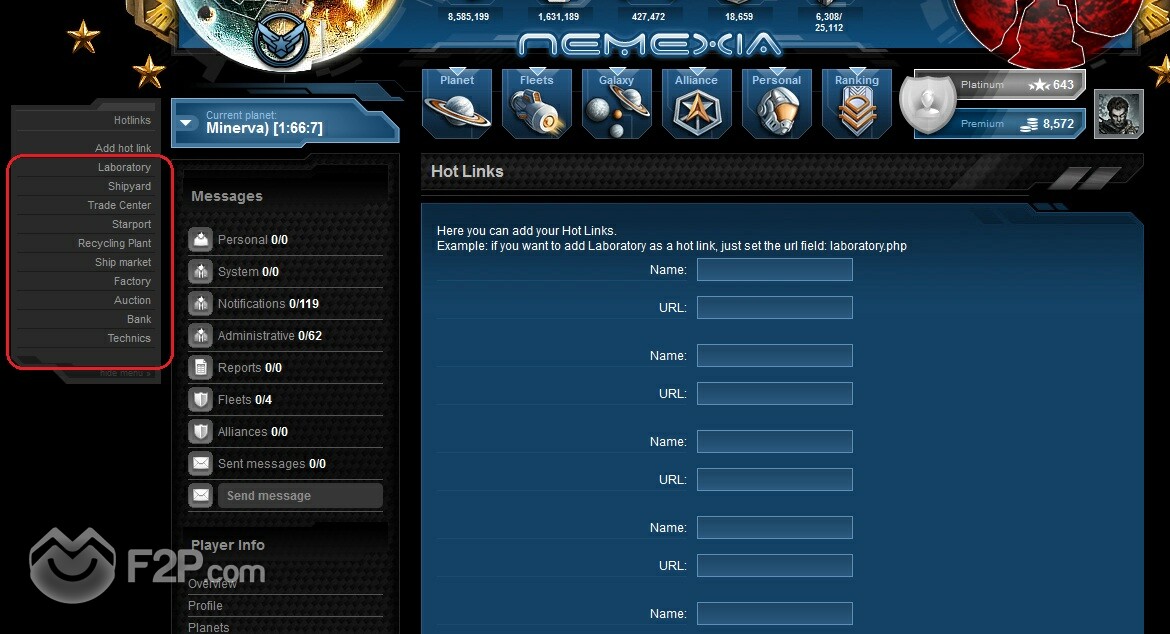Open the Planet navigation icon

tap(457, 104)
